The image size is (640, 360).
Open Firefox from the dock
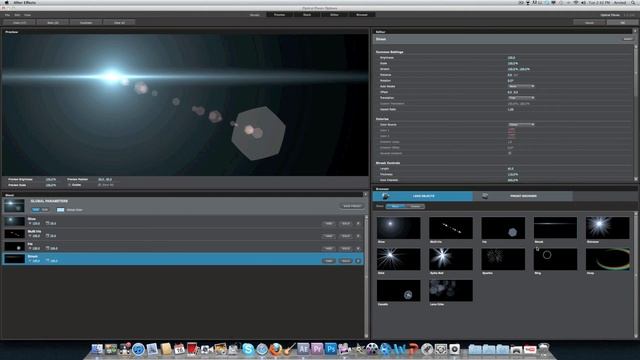[x=276, y=349]
